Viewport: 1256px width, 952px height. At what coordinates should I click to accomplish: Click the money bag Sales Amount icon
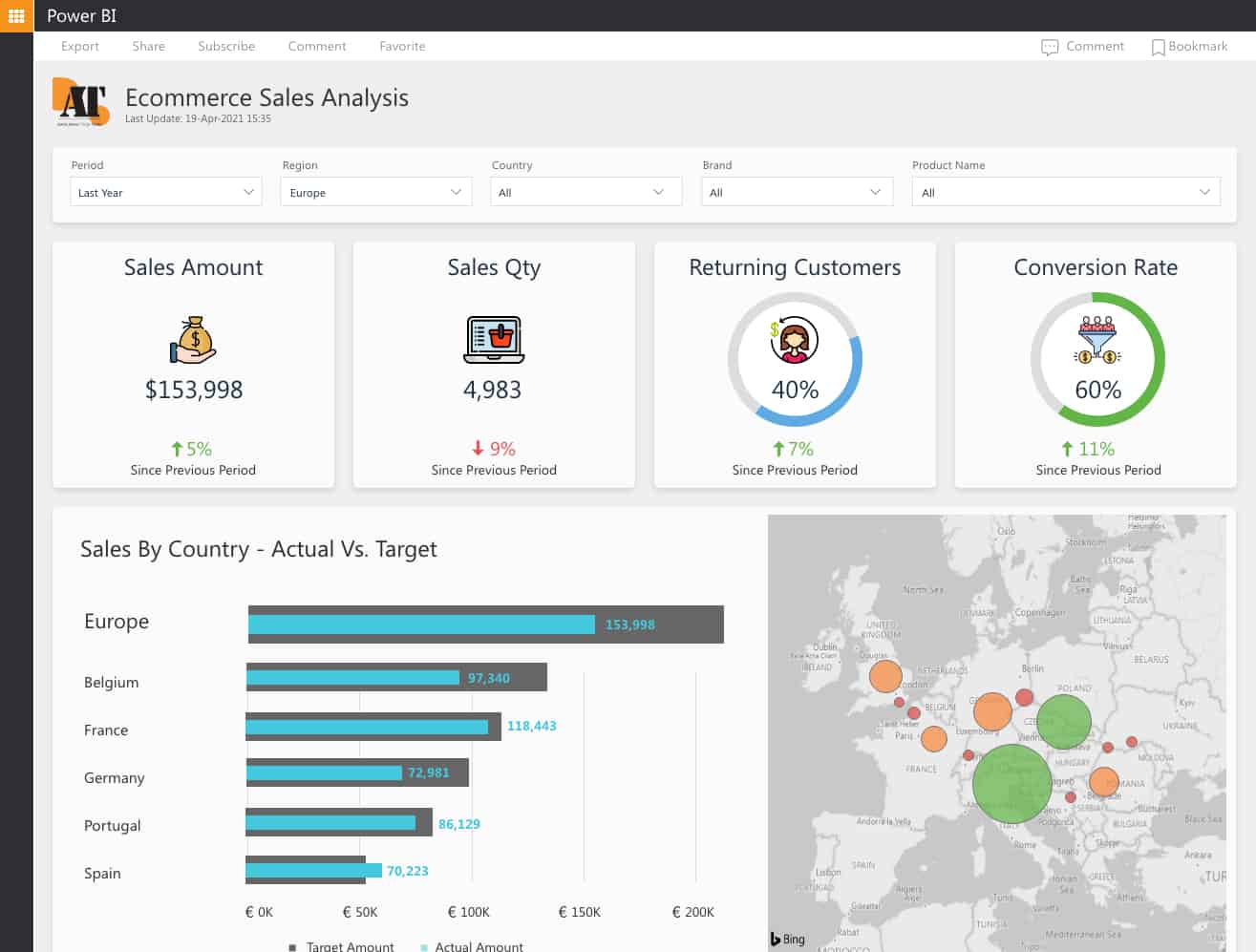194,339
